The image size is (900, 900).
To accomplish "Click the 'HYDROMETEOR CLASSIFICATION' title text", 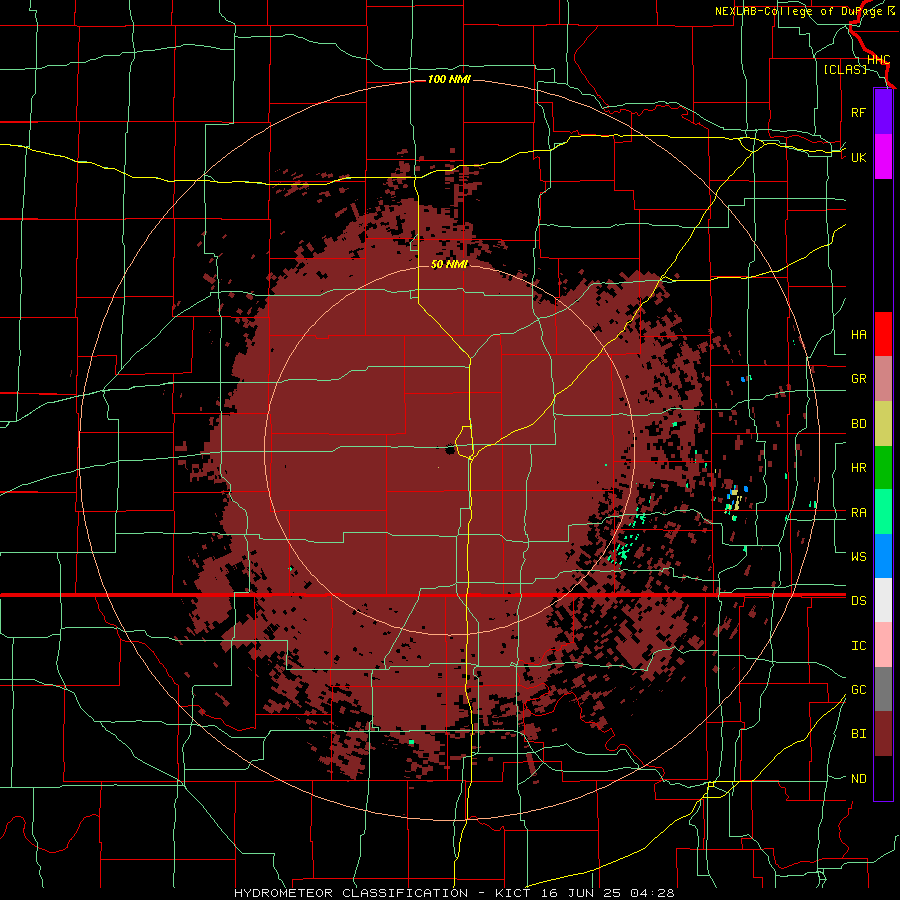I will (x=351, y=893).
